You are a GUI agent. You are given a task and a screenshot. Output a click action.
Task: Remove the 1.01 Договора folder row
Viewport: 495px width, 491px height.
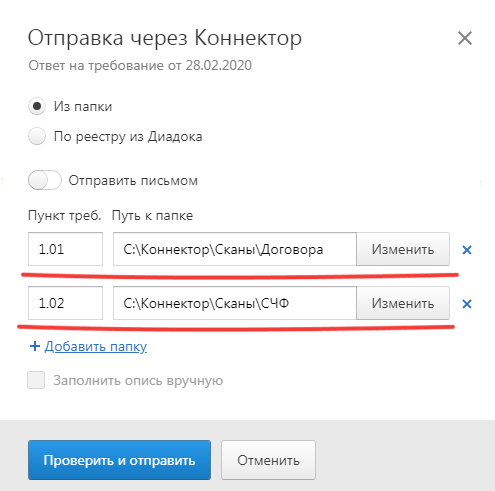467,250
